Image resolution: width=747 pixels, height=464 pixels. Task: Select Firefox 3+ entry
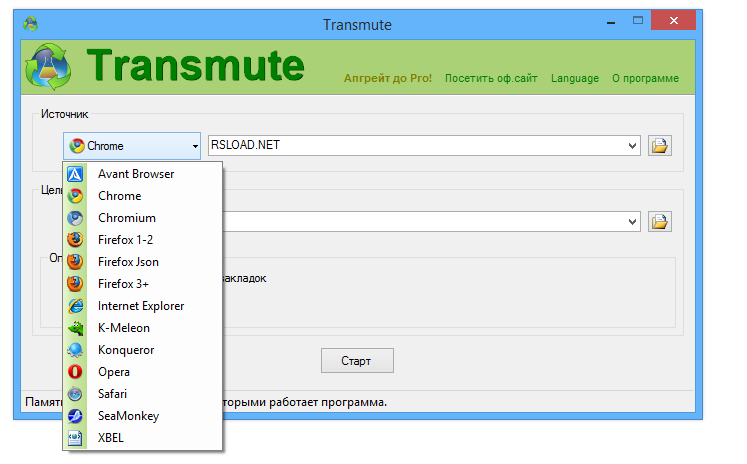click(x=142, y=284)
